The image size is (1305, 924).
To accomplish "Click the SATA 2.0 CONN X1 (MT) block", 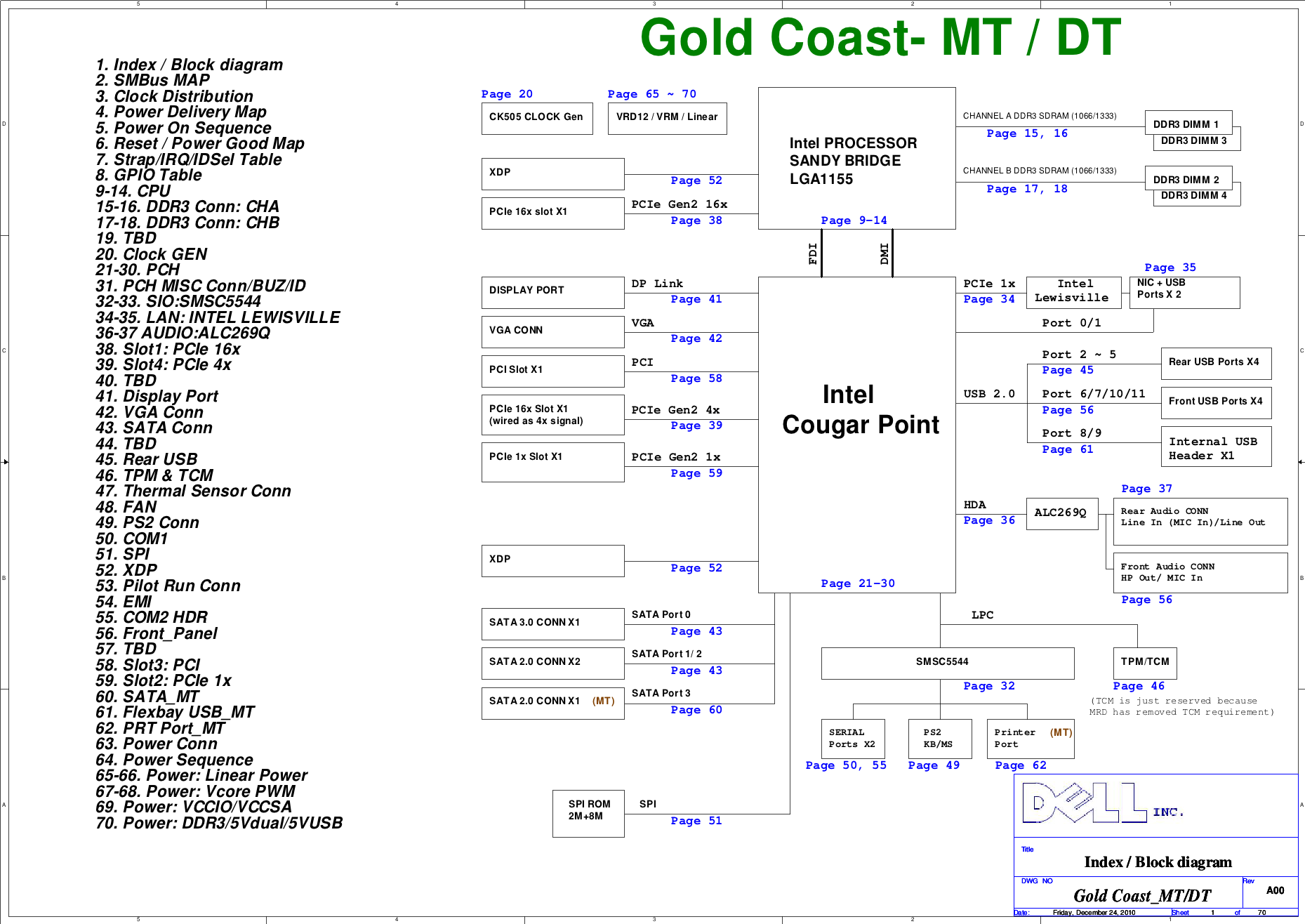I will tap(553, 704).
